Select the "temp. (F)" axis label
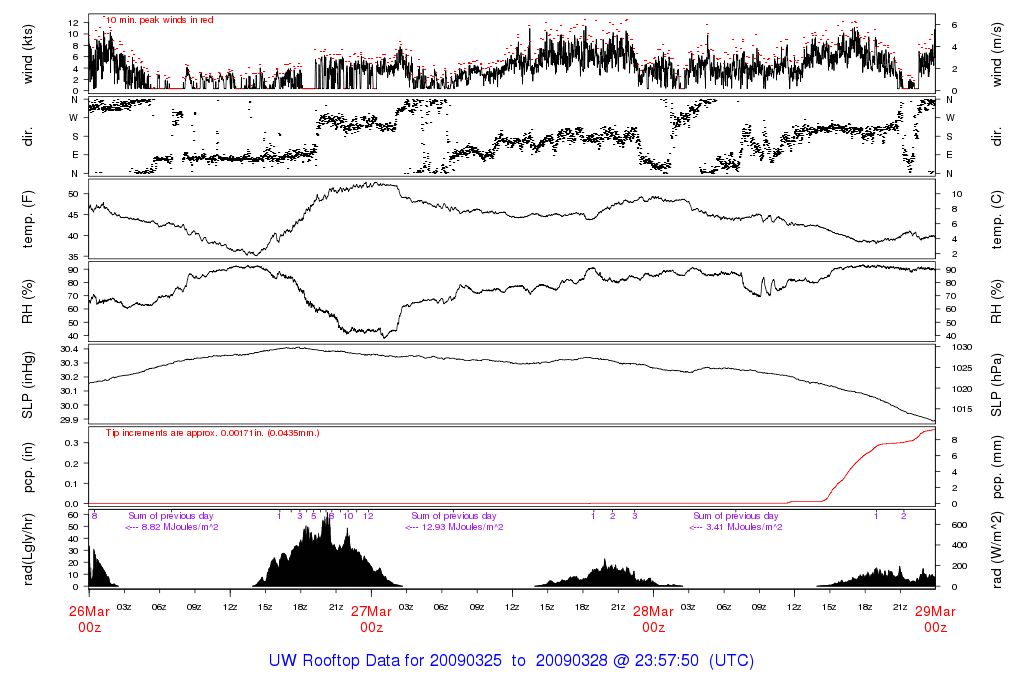The height and width of the screenshot is (700, 1024). (27, 219)
